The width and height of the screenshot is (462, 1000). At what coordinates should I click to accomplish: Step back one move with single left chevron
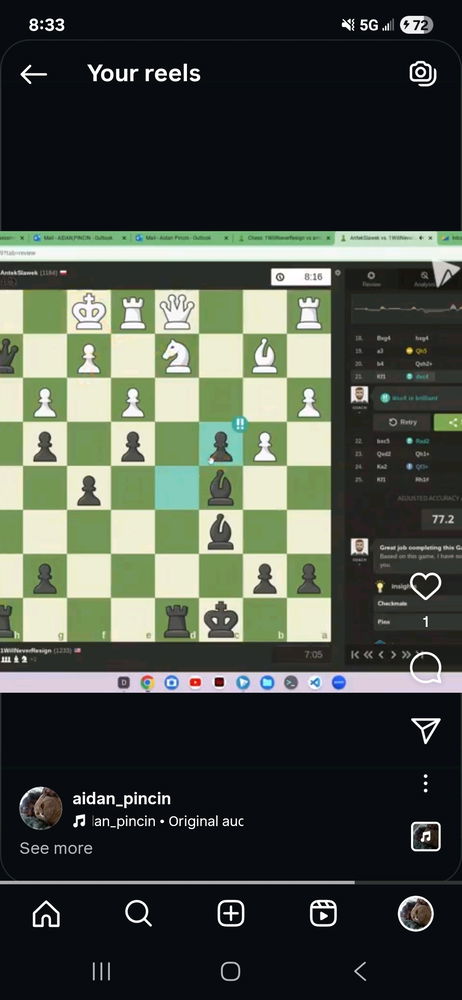coord(381,654)
